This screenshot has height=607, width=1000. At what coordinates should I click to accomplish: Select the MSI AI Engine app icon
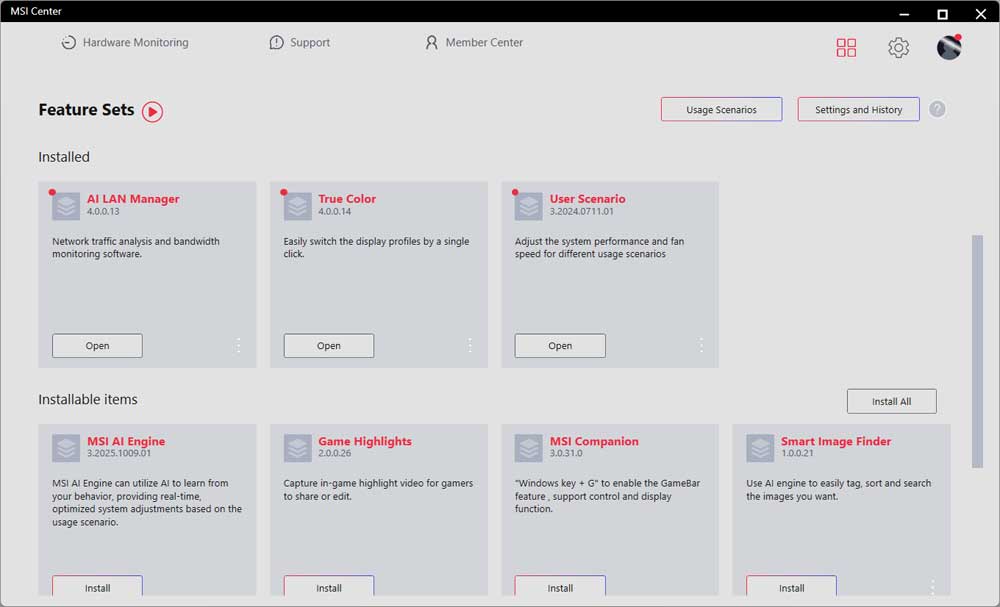click(65, 448)
